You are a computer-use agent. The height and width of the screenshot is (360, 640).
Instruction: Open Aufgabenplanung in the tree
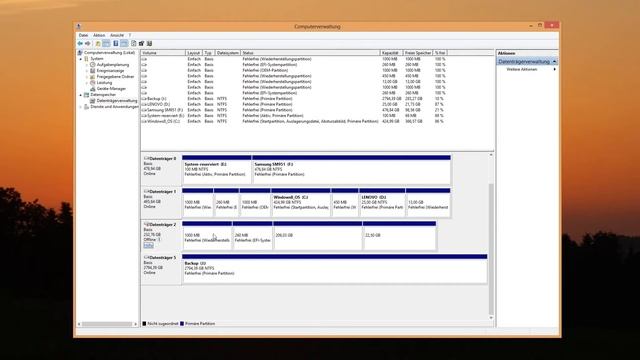[x=113, y=64]
